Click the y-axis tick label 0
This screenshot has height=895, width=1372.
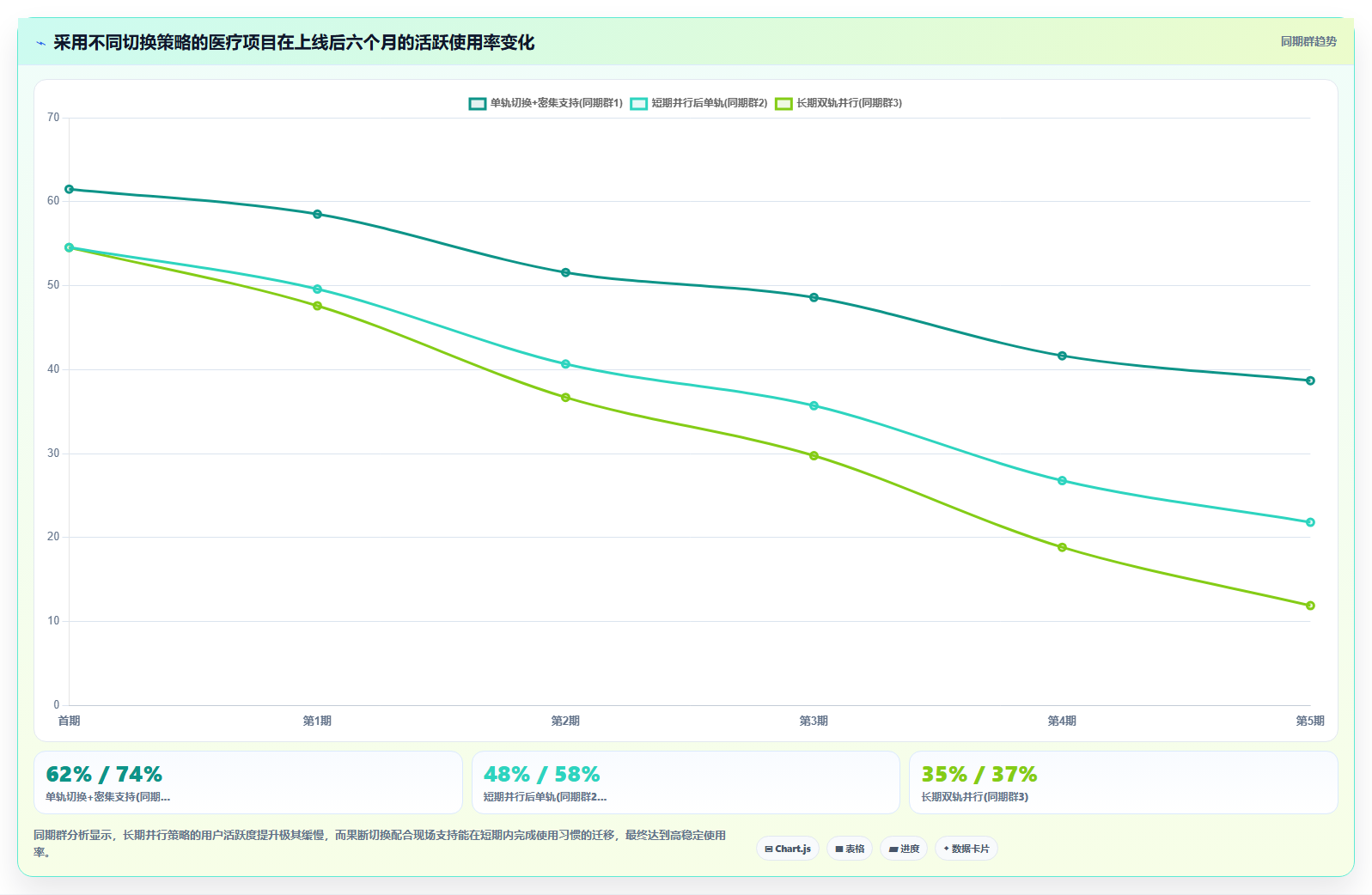[57, 705]
